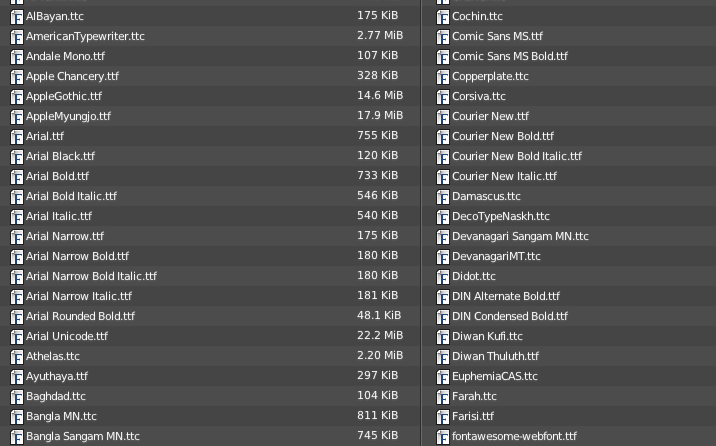Select the DevanagariMT.ttc file
This screenshot has height=446, width=716.
point(496,257)
